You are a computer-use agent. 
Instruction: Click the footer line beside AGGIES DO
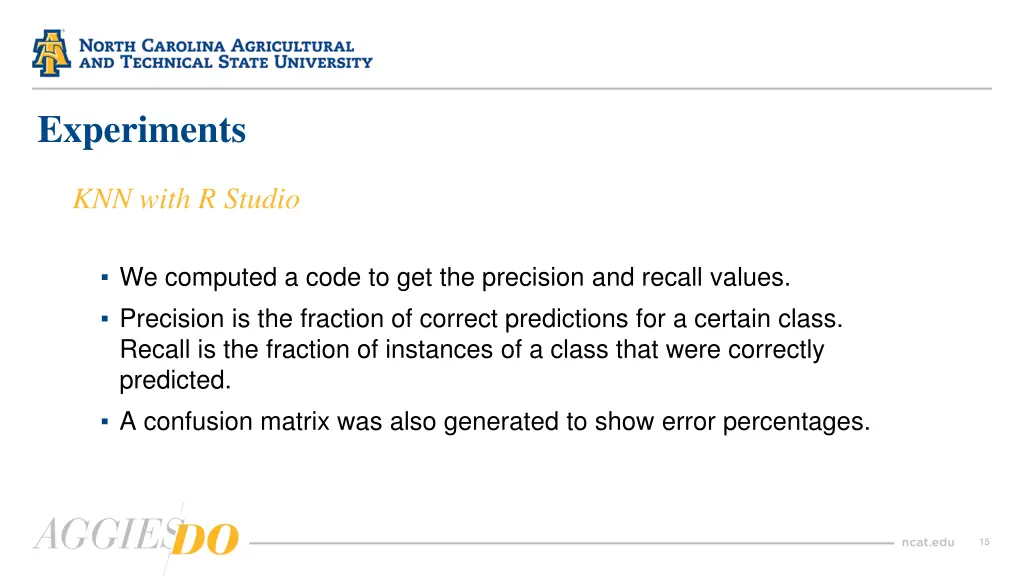pyautogui.click(x=571, y=543)
